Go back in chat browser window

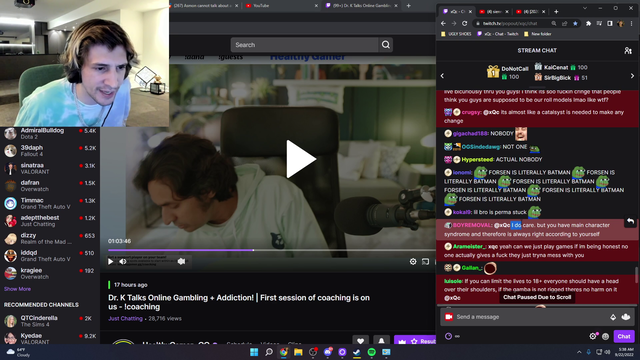[x=443, y=24]
